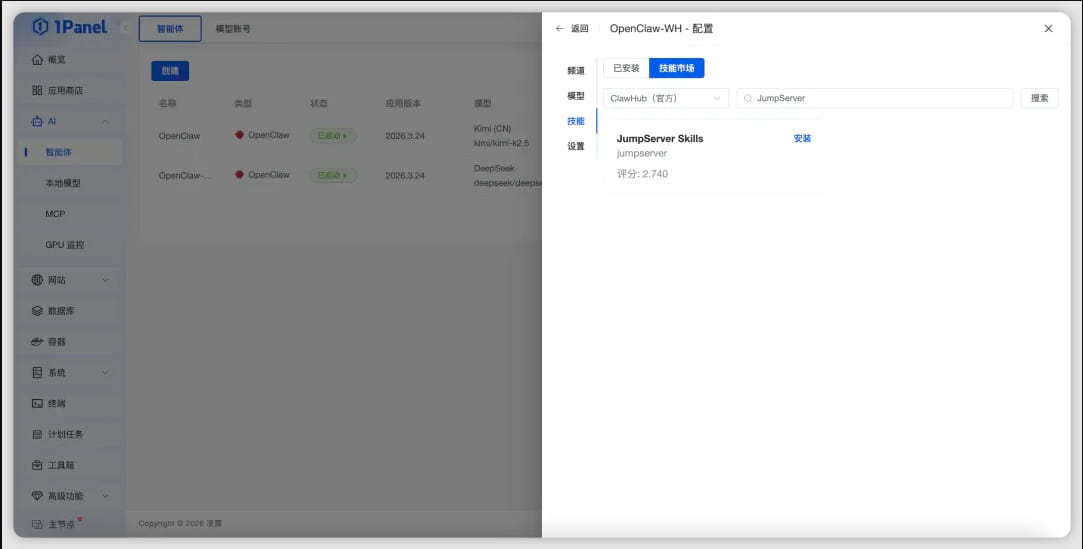Viewport: 1083px width, 549px height.
Task: Close the OpenClaw-WH config drawer
Action: pos(1048,29)
